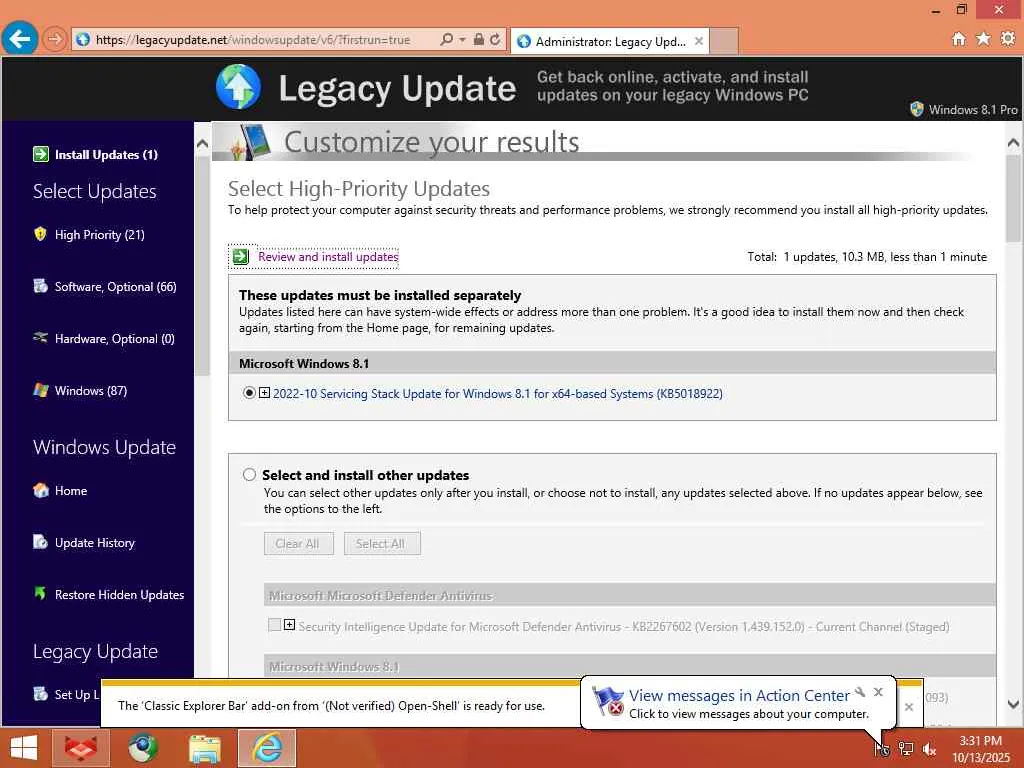Click the main page scrollbar down arrow
Viewport: 1024px width, 768px height.
point(1013,704)
